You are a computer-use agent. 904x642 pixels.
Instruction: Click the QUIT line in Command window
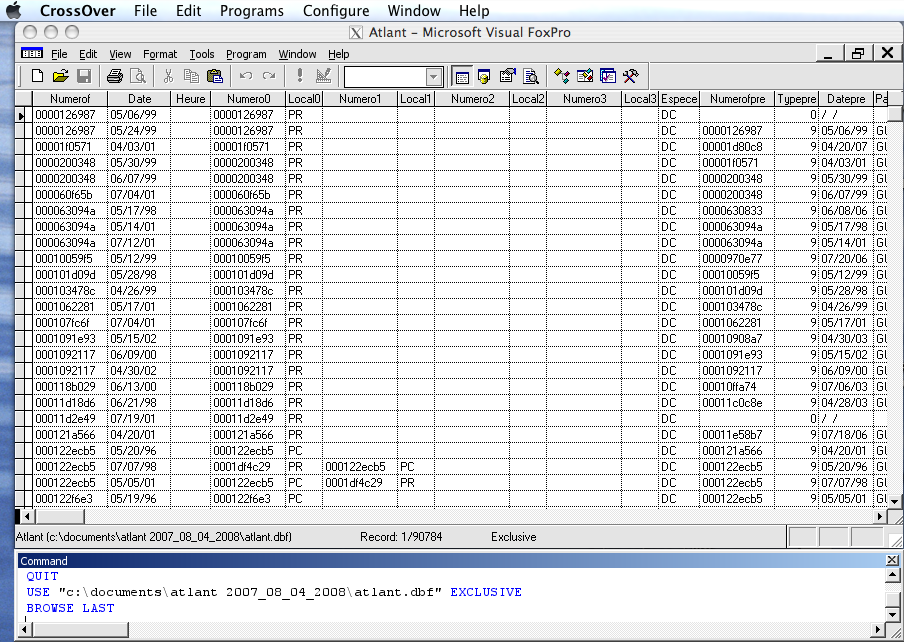[x=42, y=576]
